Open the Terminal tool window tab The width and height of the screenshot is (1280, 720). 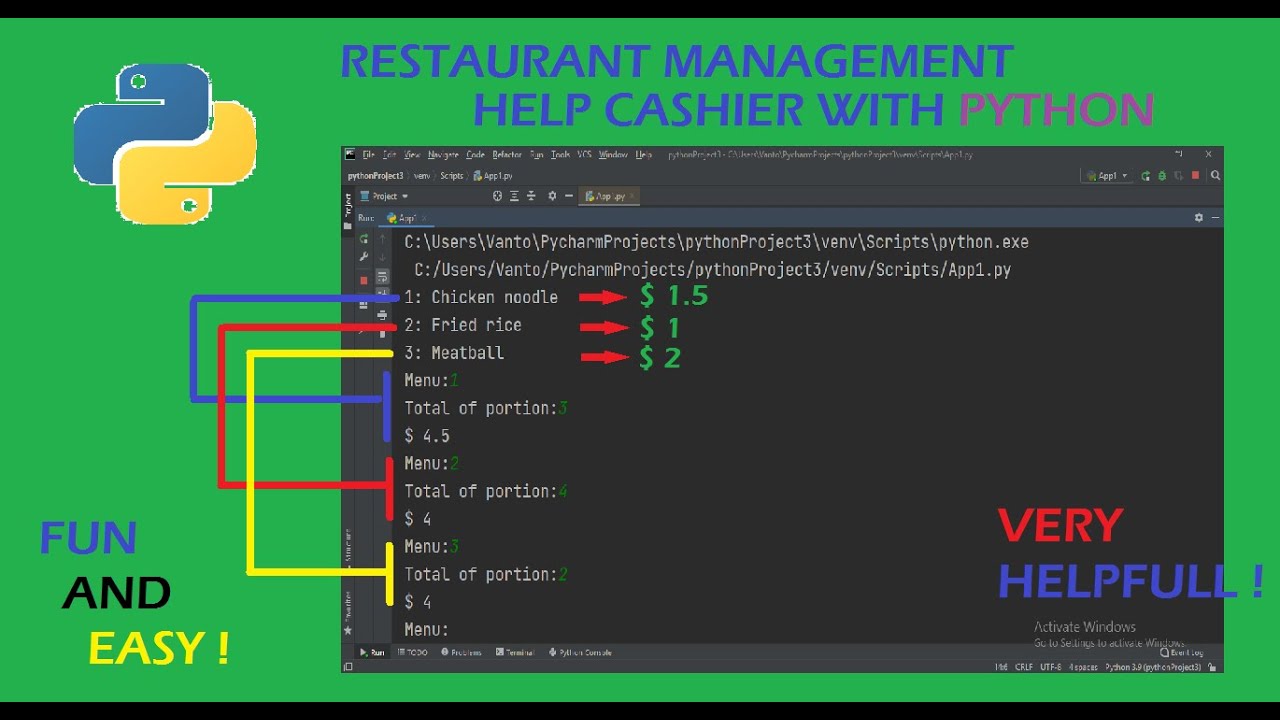515,652
